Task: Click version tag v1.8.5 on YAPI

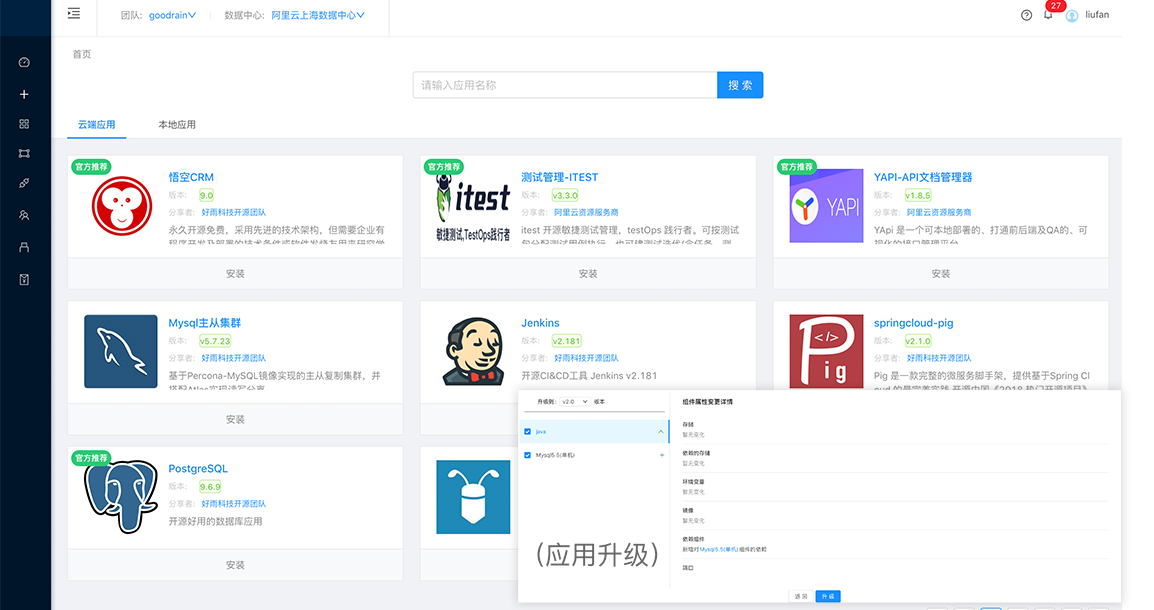Action: point(918,196)
